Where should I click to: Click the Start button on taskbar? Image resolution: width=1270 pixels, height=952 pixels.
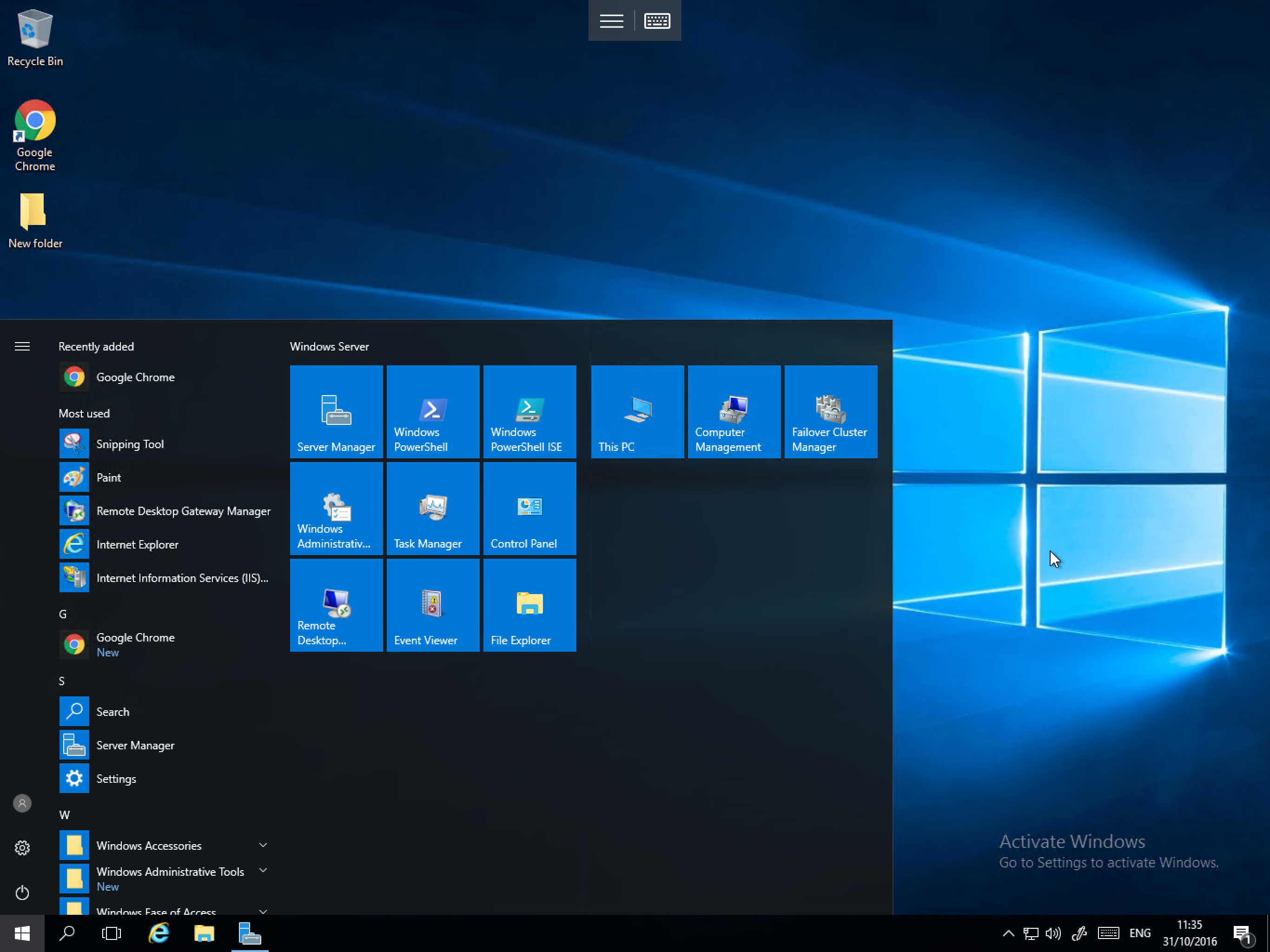pos(22,933)
